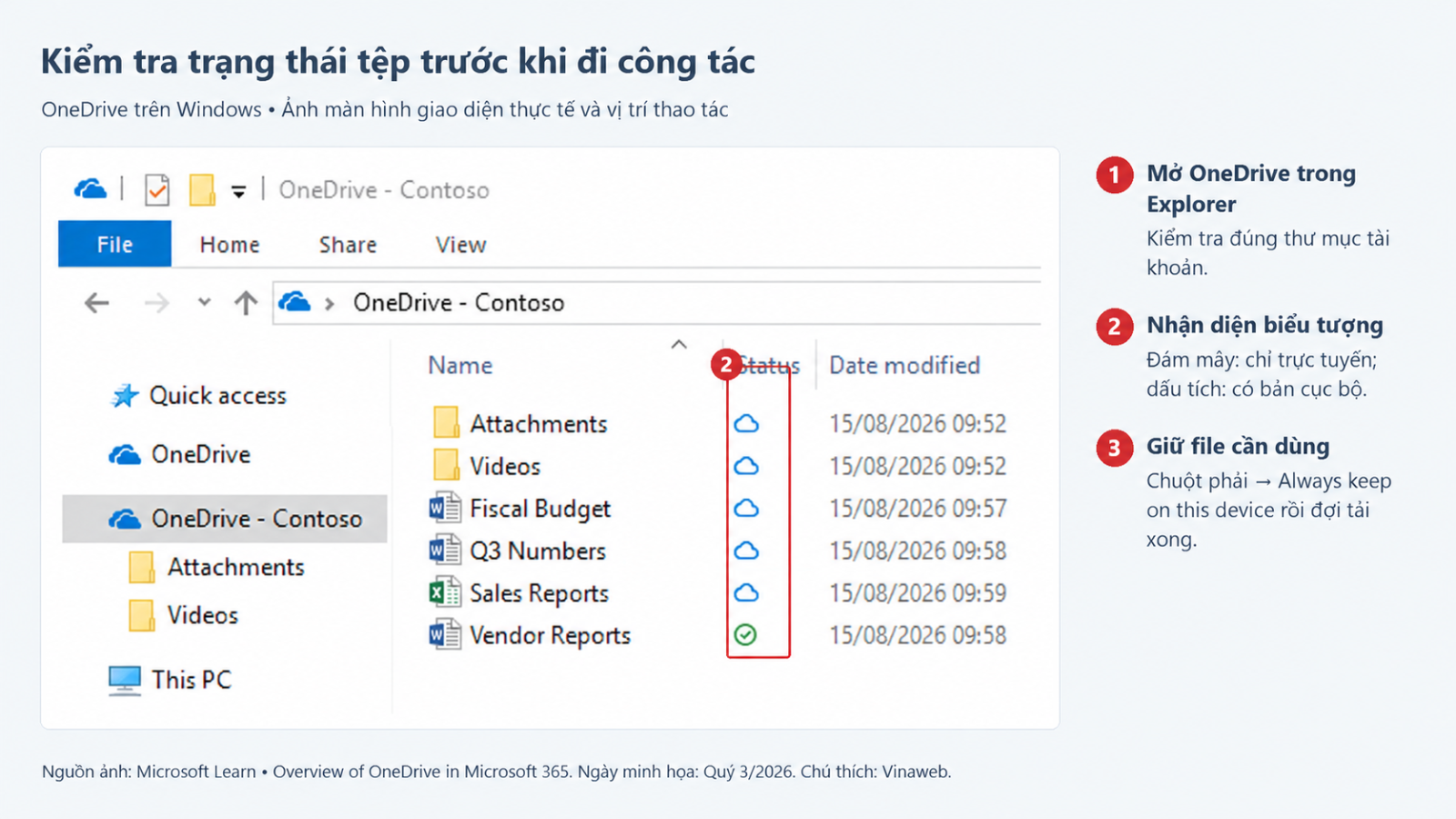Screen dimensions: 1456x819
Task: Click date 15/08/2026 09:57 of Fiscal Budget
Action: click(918, 508)
